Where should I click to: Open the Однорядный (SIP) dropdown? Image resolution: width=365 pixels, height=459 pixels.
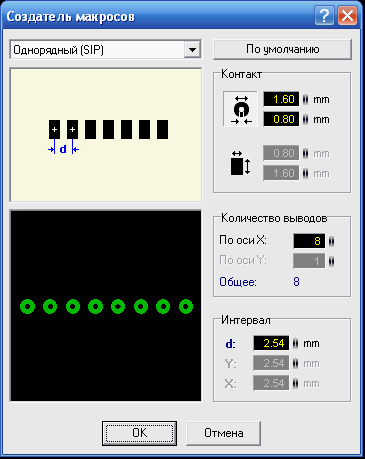tap(106, 50)
